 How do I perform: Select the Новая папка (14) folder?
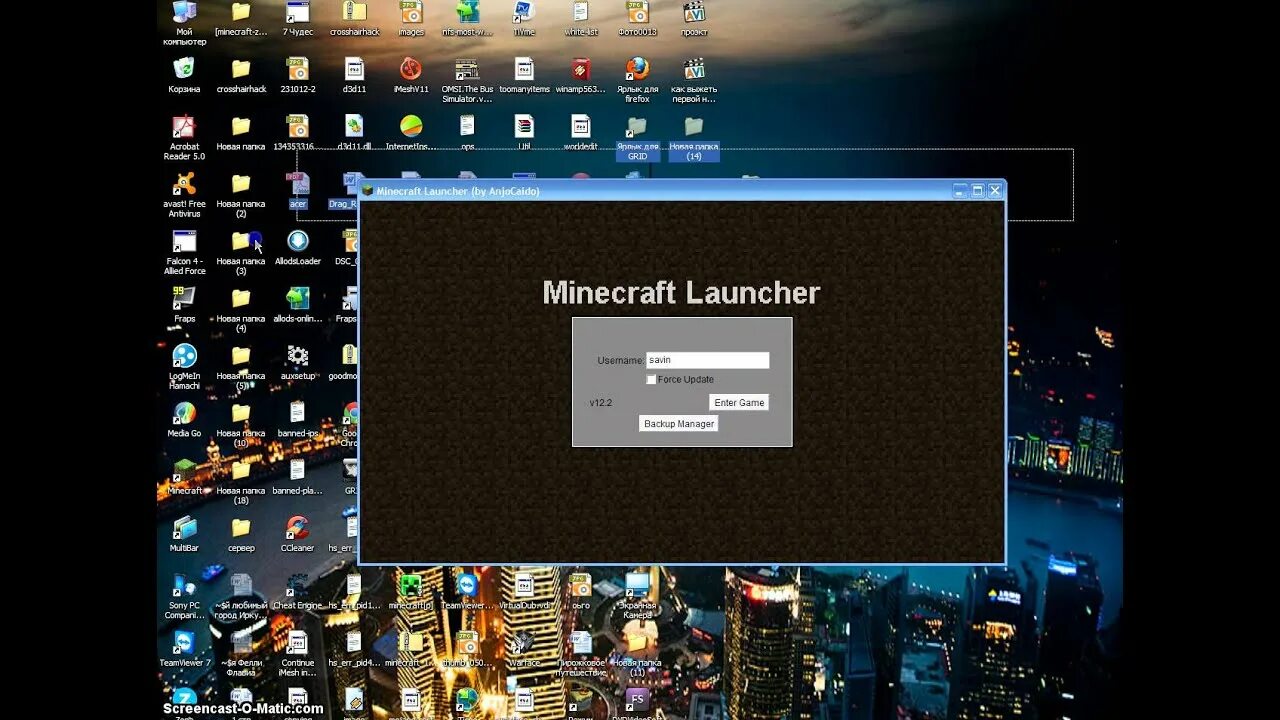tap(694, 127)
